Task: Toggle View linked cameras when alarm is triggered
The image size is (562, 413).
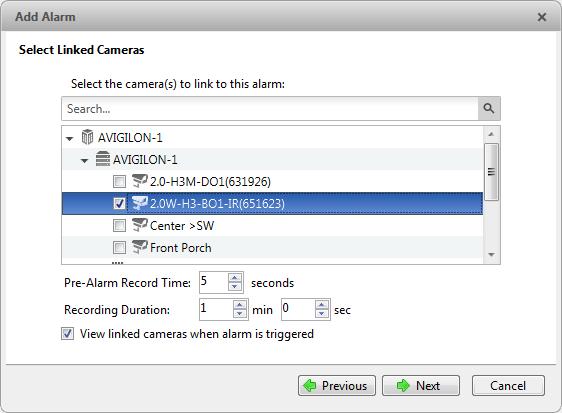Action: click(67, 334)
